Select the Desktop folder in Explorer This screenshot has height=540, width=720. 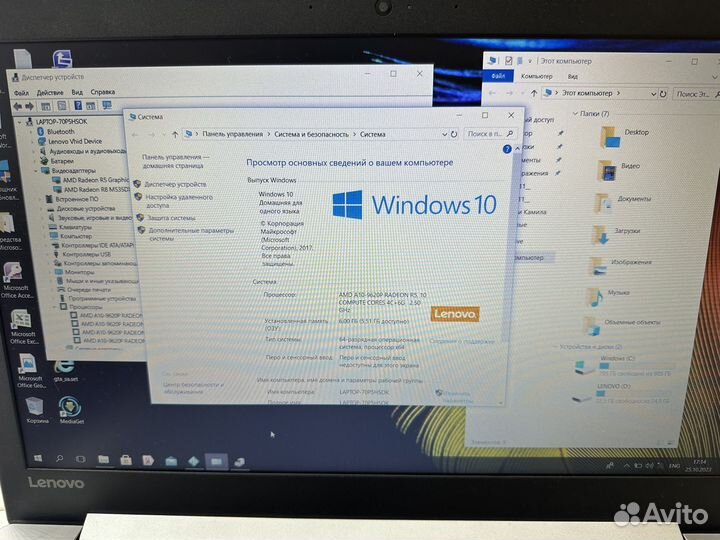click(624, 137)
